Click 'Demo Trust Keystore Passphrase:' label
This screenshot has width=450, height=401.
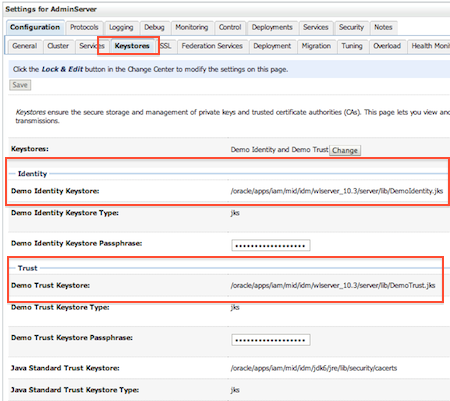coord(72,338)
